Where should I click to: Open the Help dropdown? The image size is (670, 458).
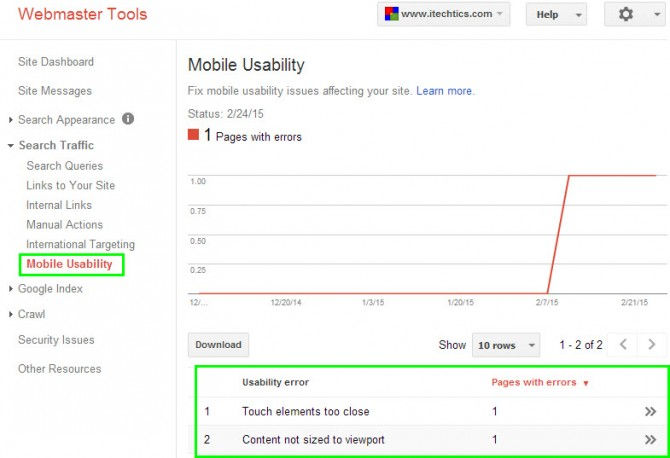click(556, 15)
